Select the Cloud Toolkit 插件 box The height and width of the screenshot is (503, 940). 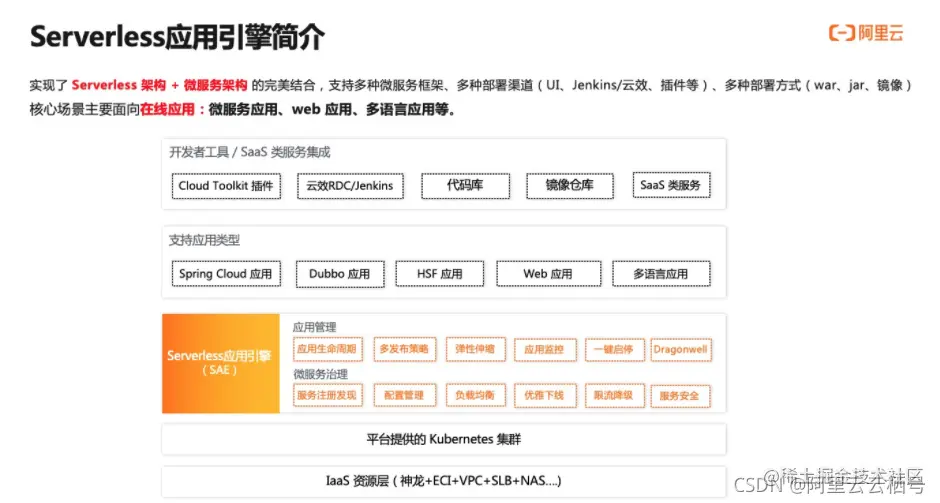226,186
